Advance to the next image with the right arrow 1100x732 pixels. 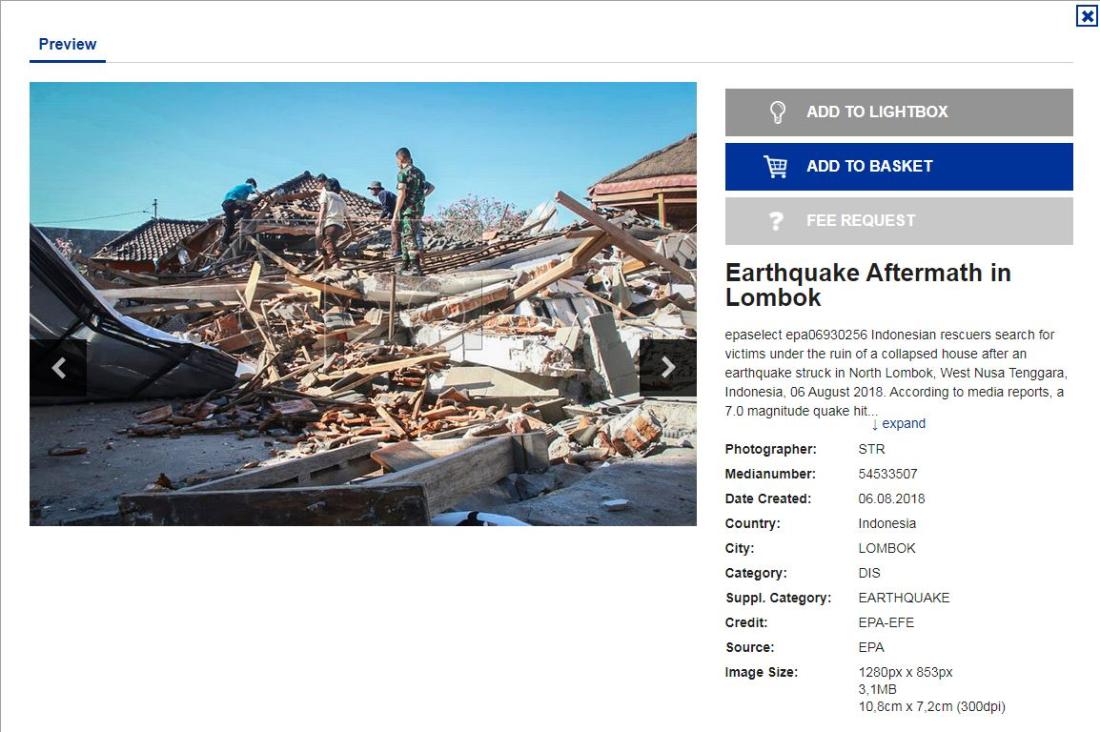click(668, 368)
